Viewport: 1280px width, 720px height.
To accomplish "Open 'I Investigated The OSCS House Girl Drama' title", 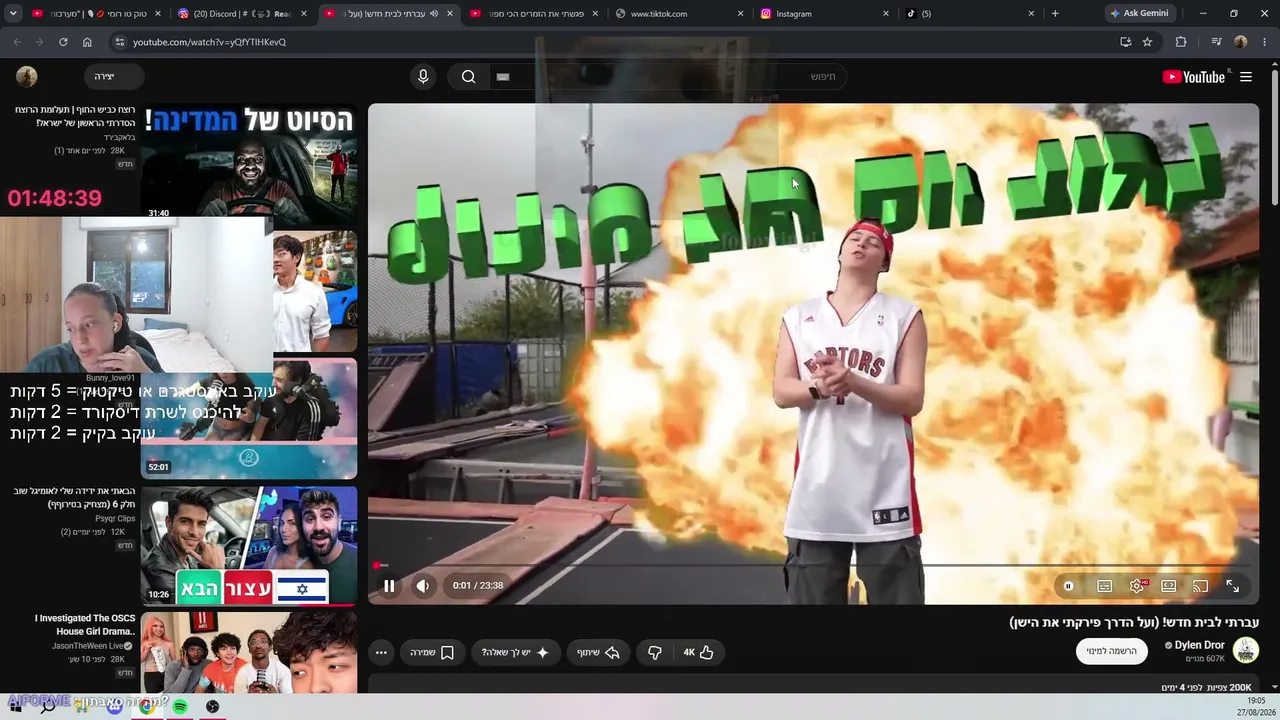I will coord(85,625).
